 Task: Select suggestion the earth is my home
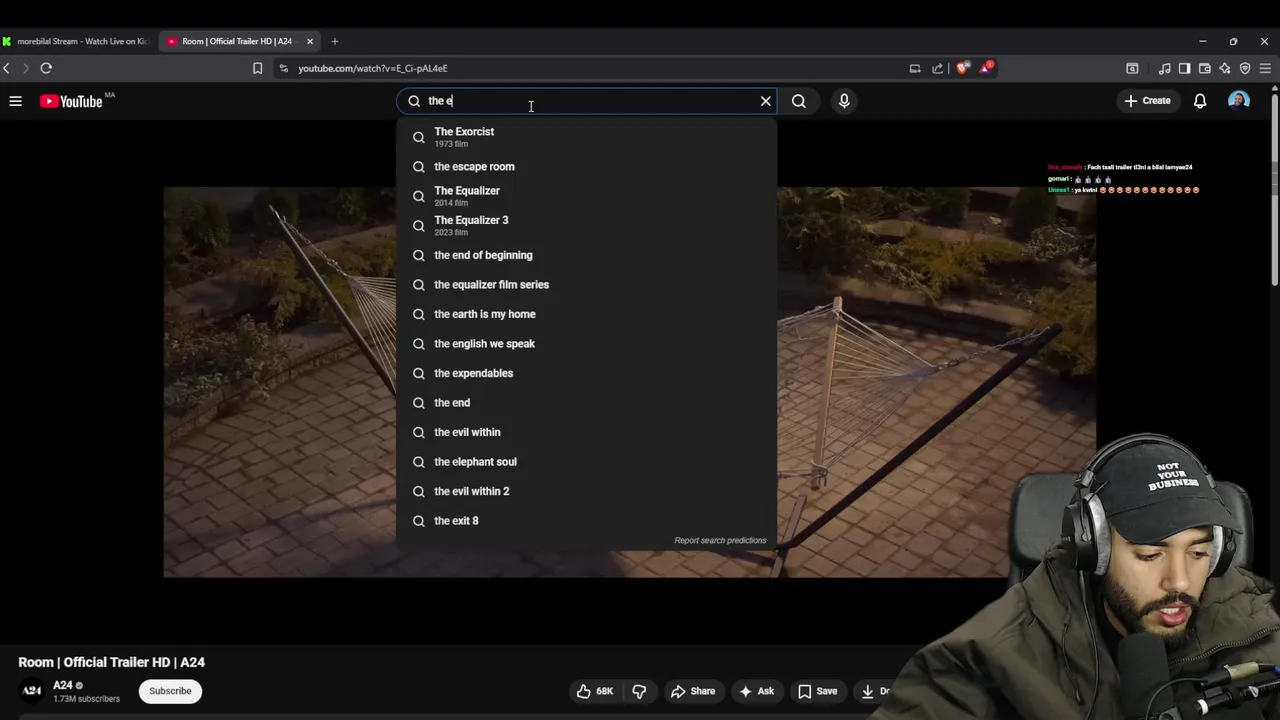pos(586,314)
